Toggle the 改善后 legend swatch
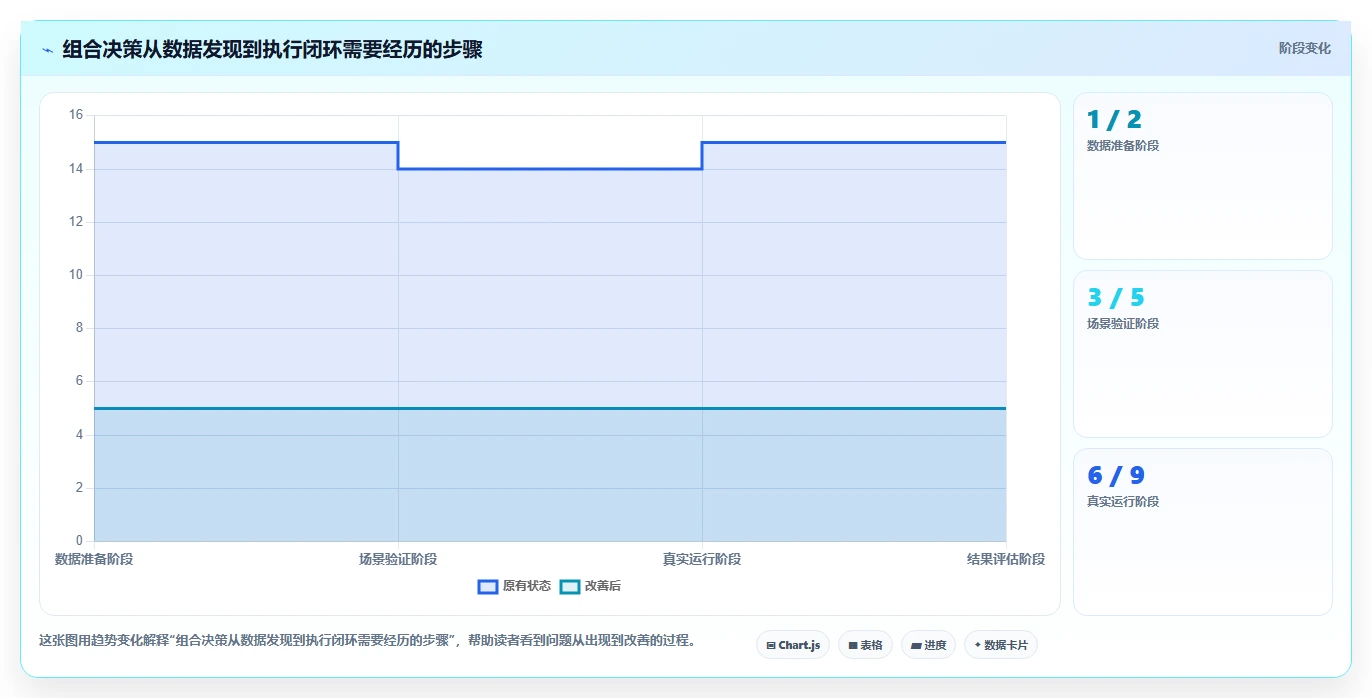Viewport: 1372px width, 698px height. tap(570, 587)
